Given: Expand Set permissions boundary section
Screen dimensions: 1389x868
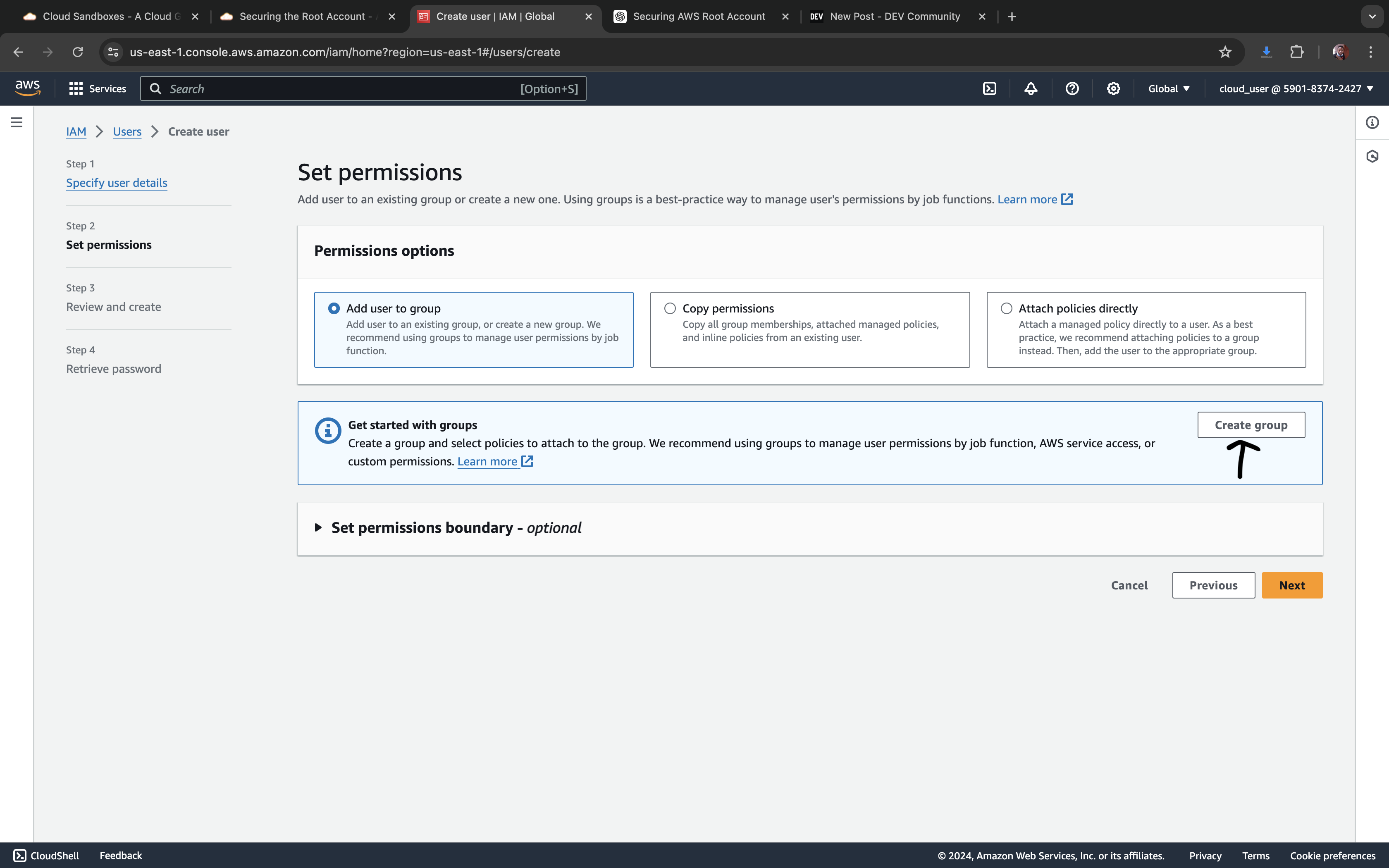Looking at the screenshot, I should point(319,527).
